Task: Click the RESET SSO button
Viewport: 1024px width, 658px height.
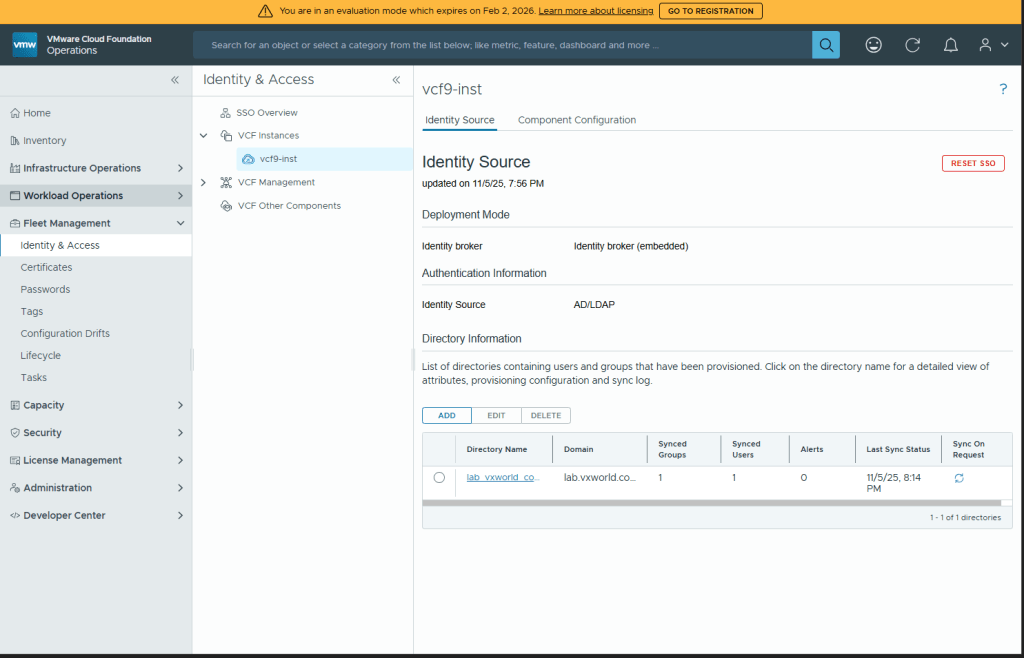Action: (x=972, y=163)
